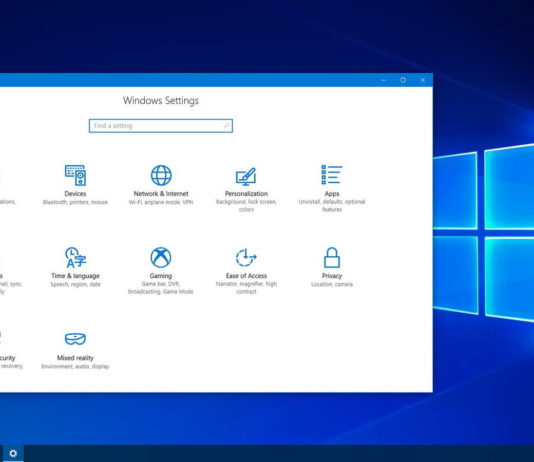
Task: Open the Gaming Xbox icon
Action: (161, 257)
